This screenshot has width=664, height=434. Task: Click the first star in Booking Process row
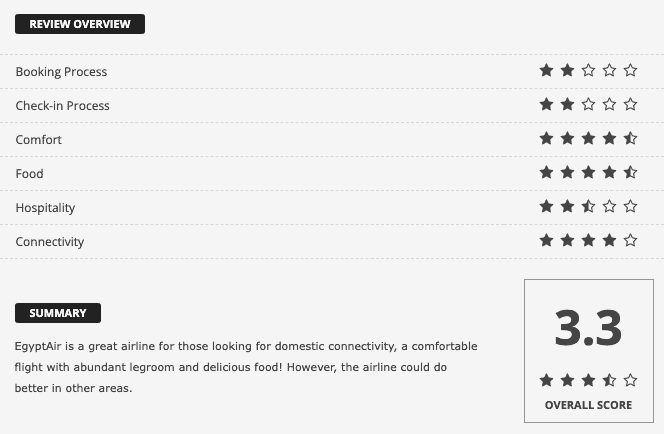[546, 70]
